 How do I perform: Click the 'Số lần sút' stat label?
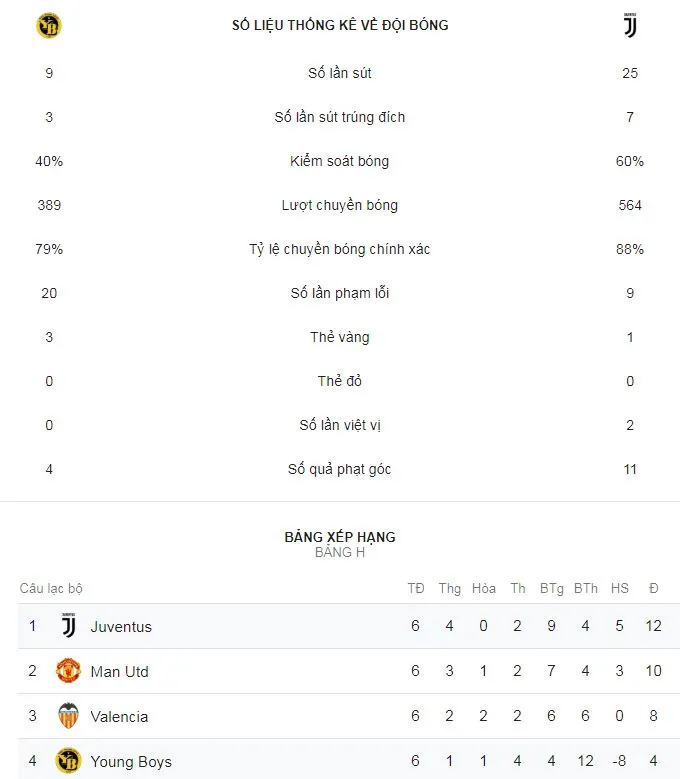tap(340, 73)
